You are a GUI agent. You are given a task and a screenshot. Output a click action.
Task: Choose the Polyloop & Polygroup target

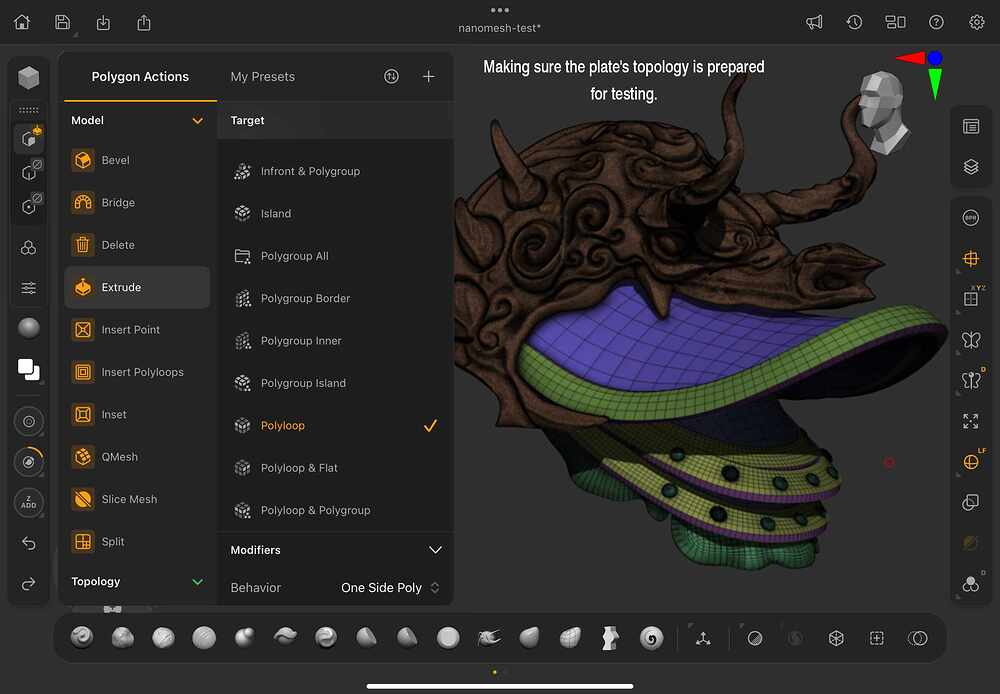[x=335, y=510]
